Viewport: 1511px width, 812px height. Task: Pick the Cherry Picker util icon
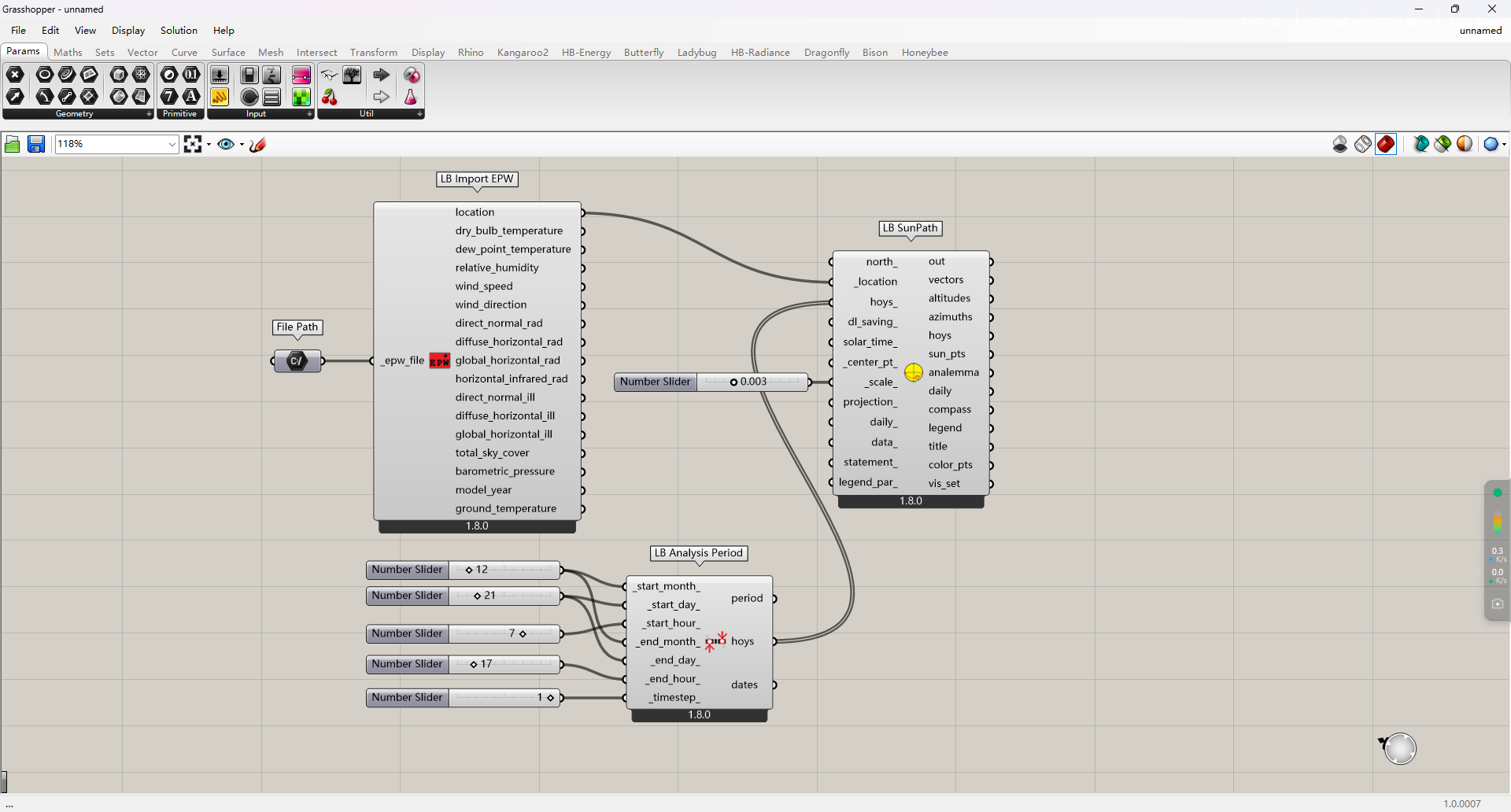click(330, 97)
